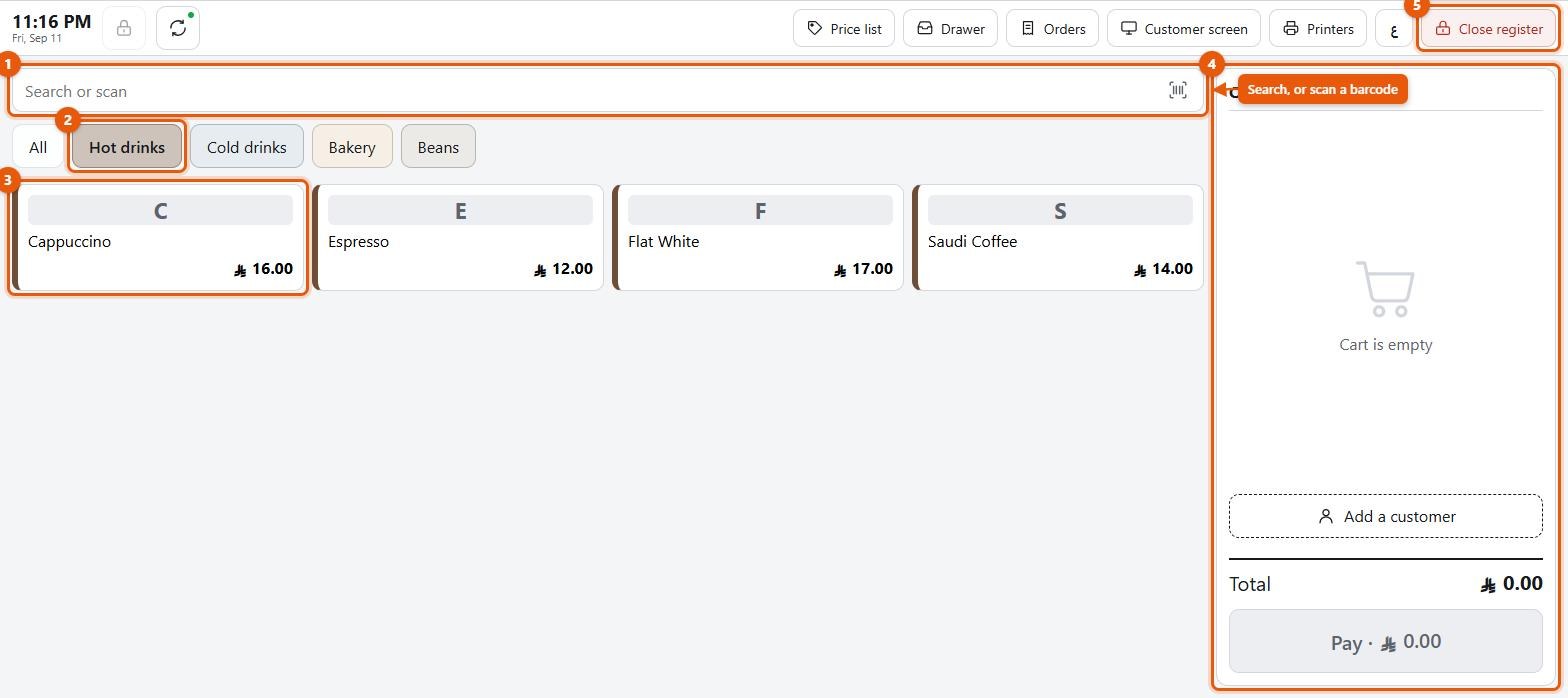Select the Bakery category

click(352, 147)
